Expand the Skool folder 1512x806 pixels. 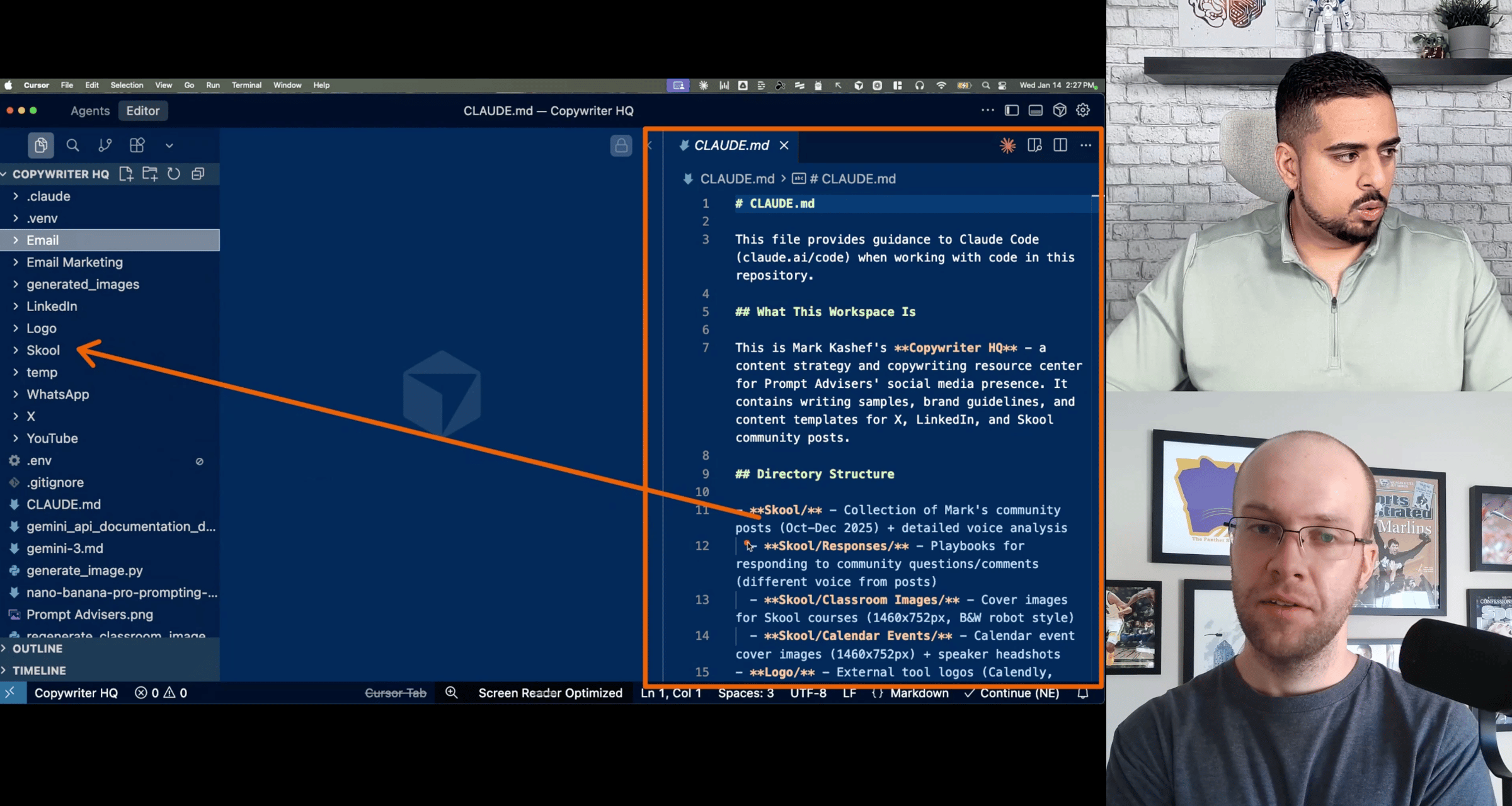tap(43, 350)
